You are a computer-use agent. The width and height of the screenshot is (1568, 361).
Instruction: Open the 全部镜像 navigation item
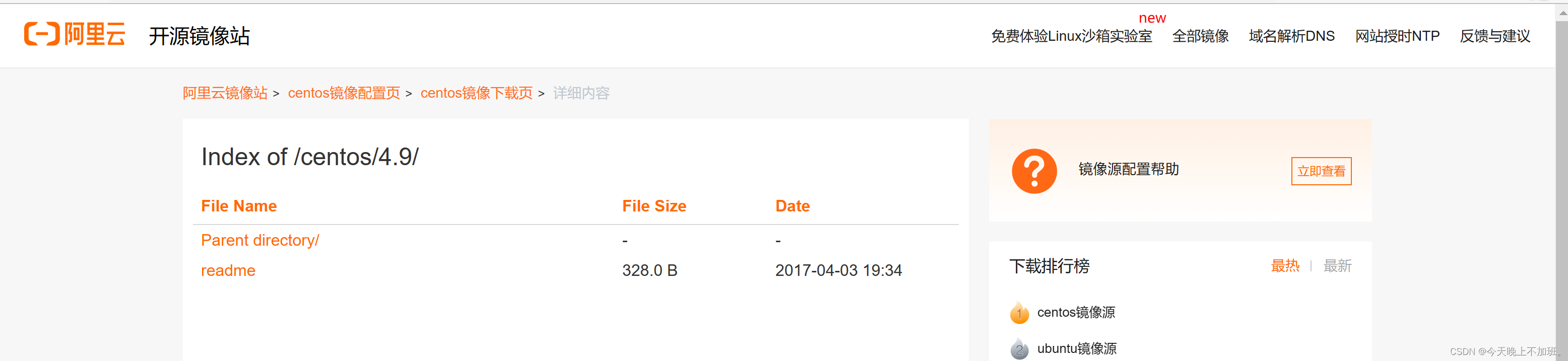[1200, 36]
